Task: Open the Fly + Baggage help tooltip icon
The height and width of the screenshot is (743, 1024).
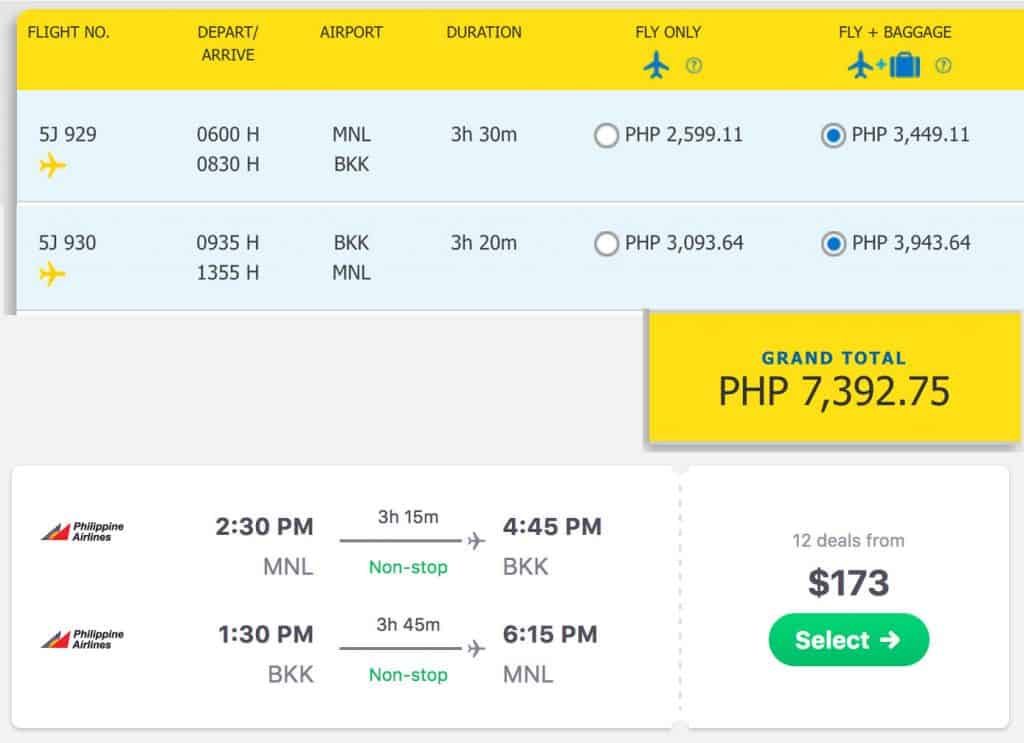Action: [942, 66]
